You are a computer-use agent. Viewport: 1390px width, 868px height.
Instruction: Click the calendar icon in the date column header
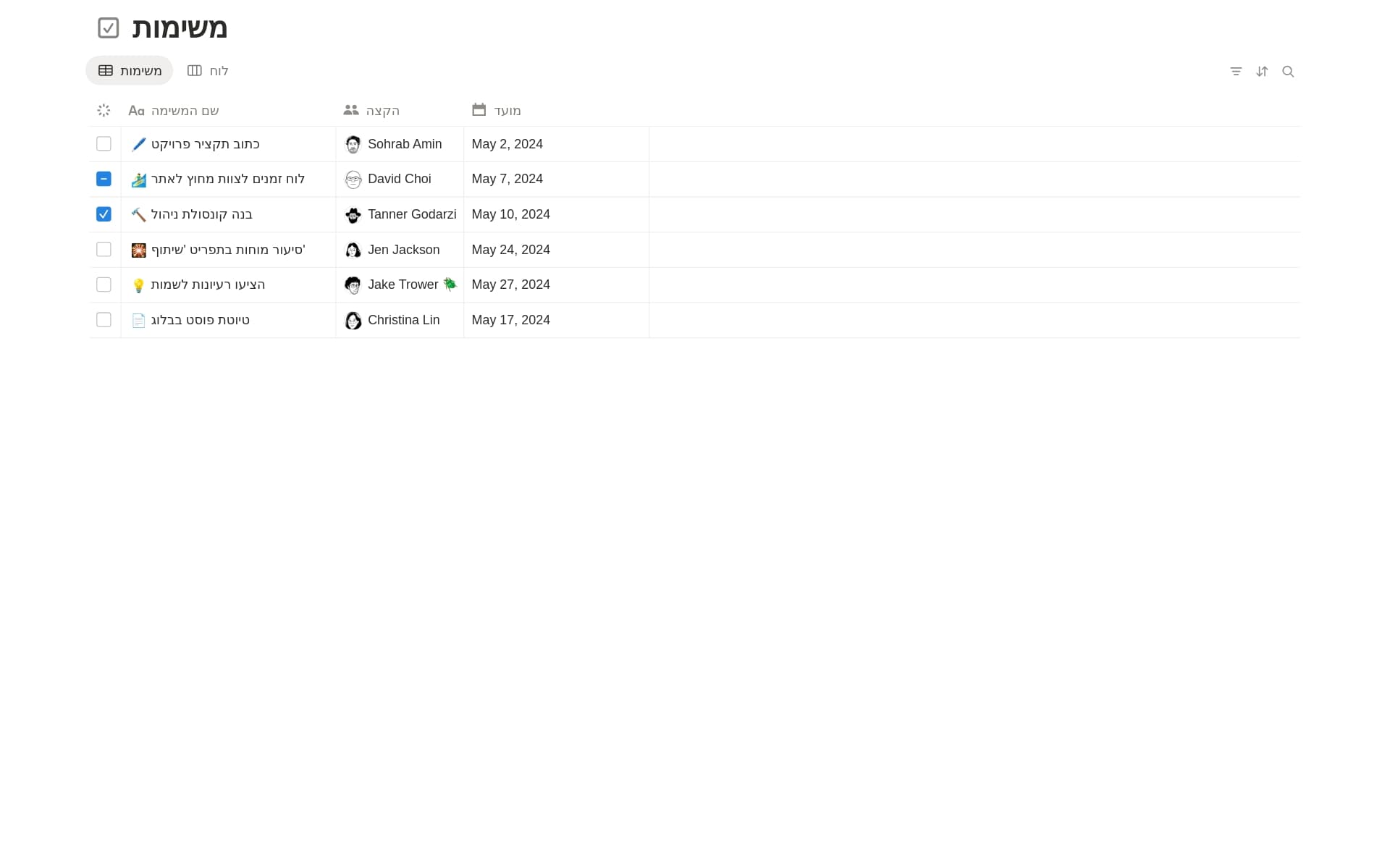pyautogui.click(x=479, y=110)
